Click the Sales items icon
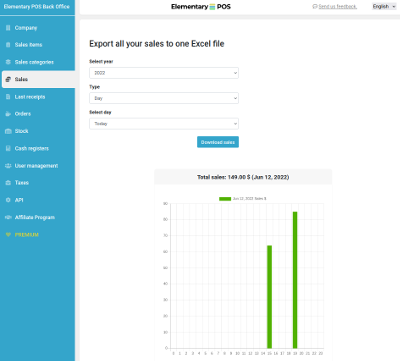Screen dimensions: 400x361 tap(8, 45)
